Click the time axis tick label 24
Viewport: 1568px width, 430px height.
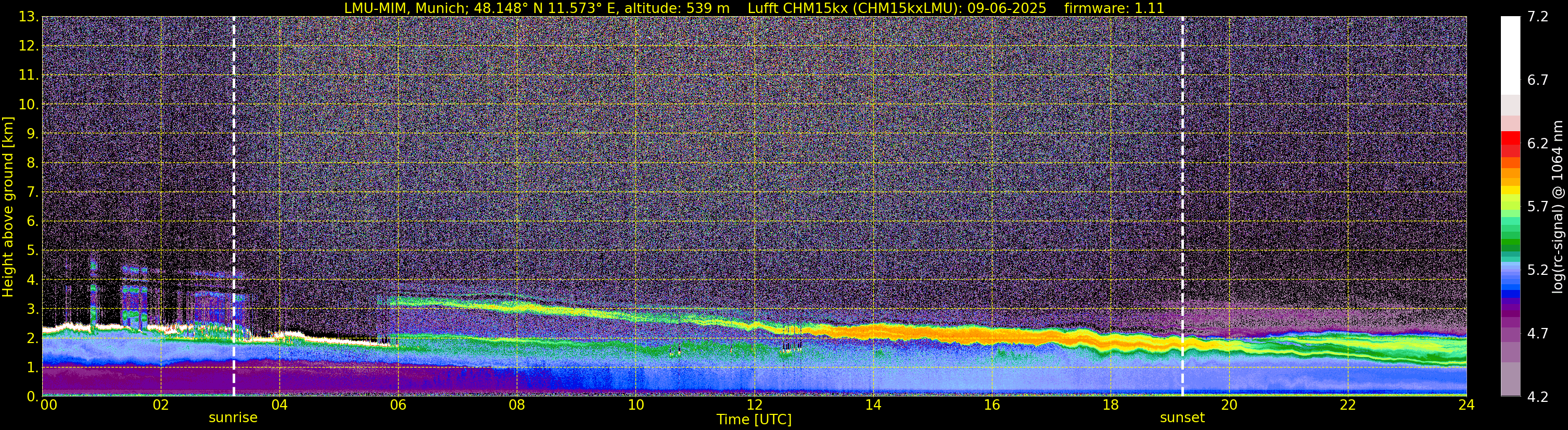pos(1467,405)
